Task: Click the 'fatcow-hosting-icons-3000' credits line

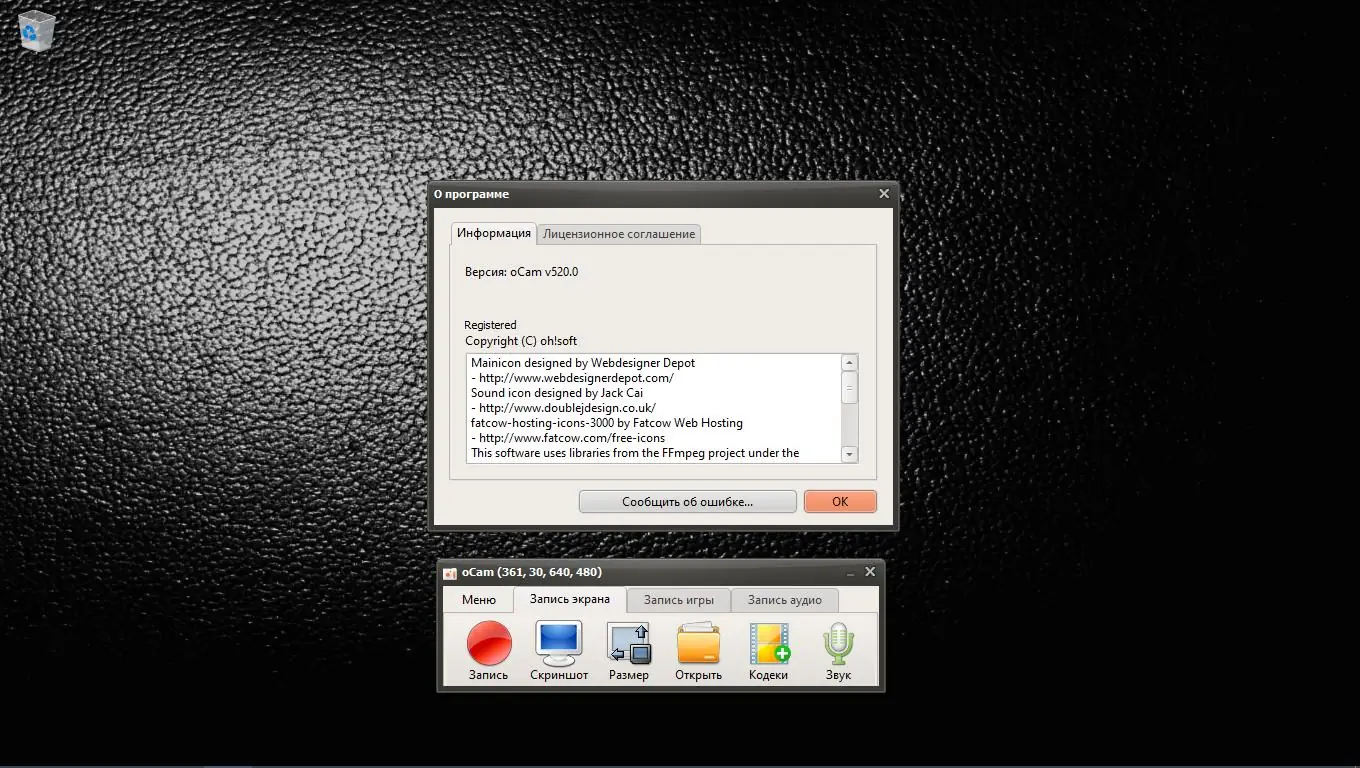Action: click(607, 423)
